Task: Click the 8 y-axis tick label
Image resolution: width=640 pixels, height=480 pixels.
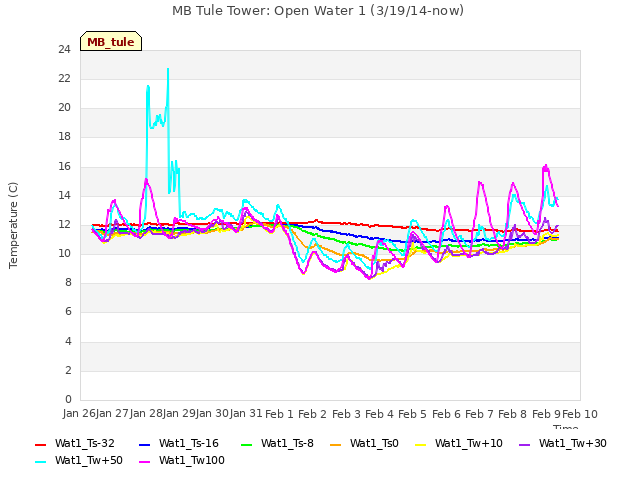Action: [68, 283]
